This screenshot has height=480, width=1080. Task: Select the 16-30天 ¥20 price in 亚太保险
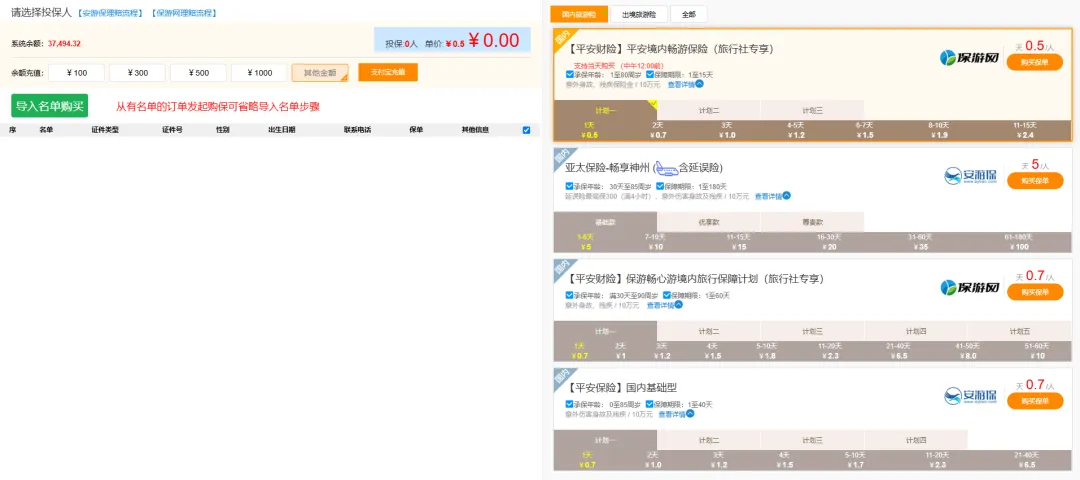click(x=828, y=242)
